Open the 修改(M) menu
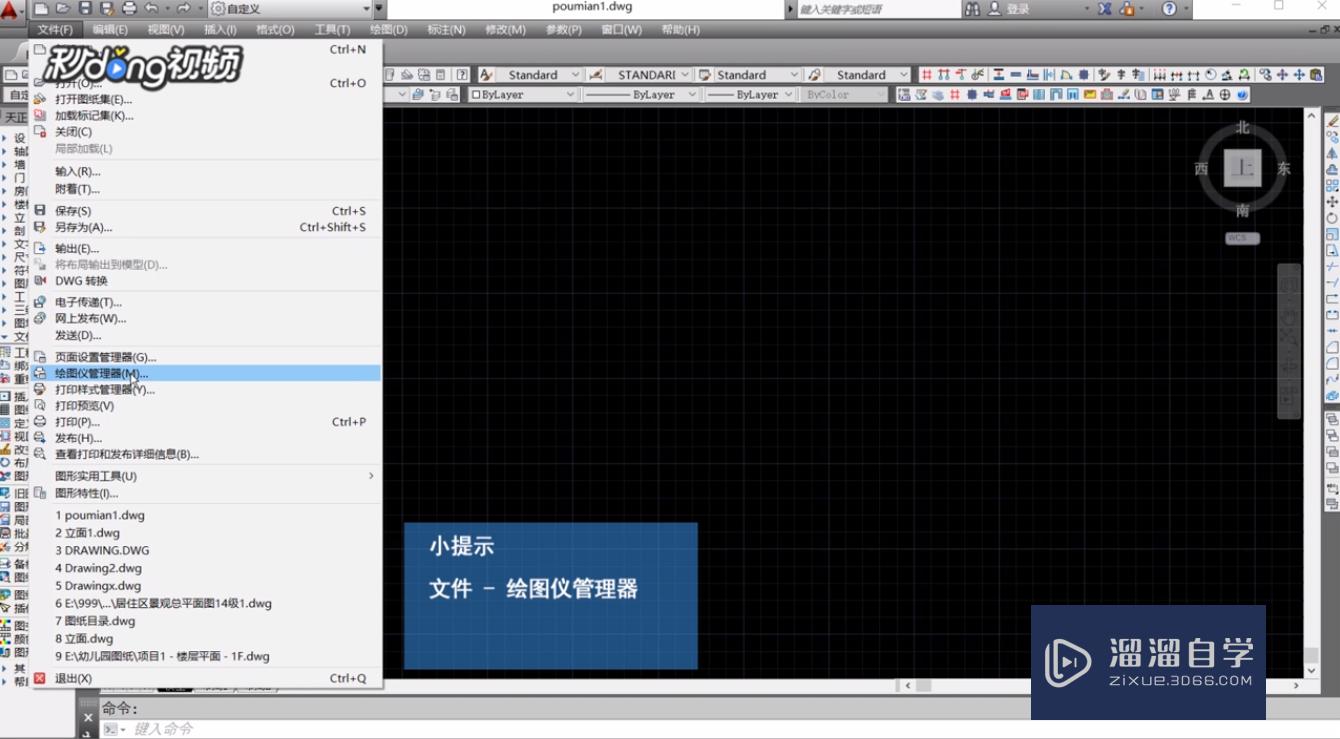The height and width of the screenshot is (739, 1340). 505,29
